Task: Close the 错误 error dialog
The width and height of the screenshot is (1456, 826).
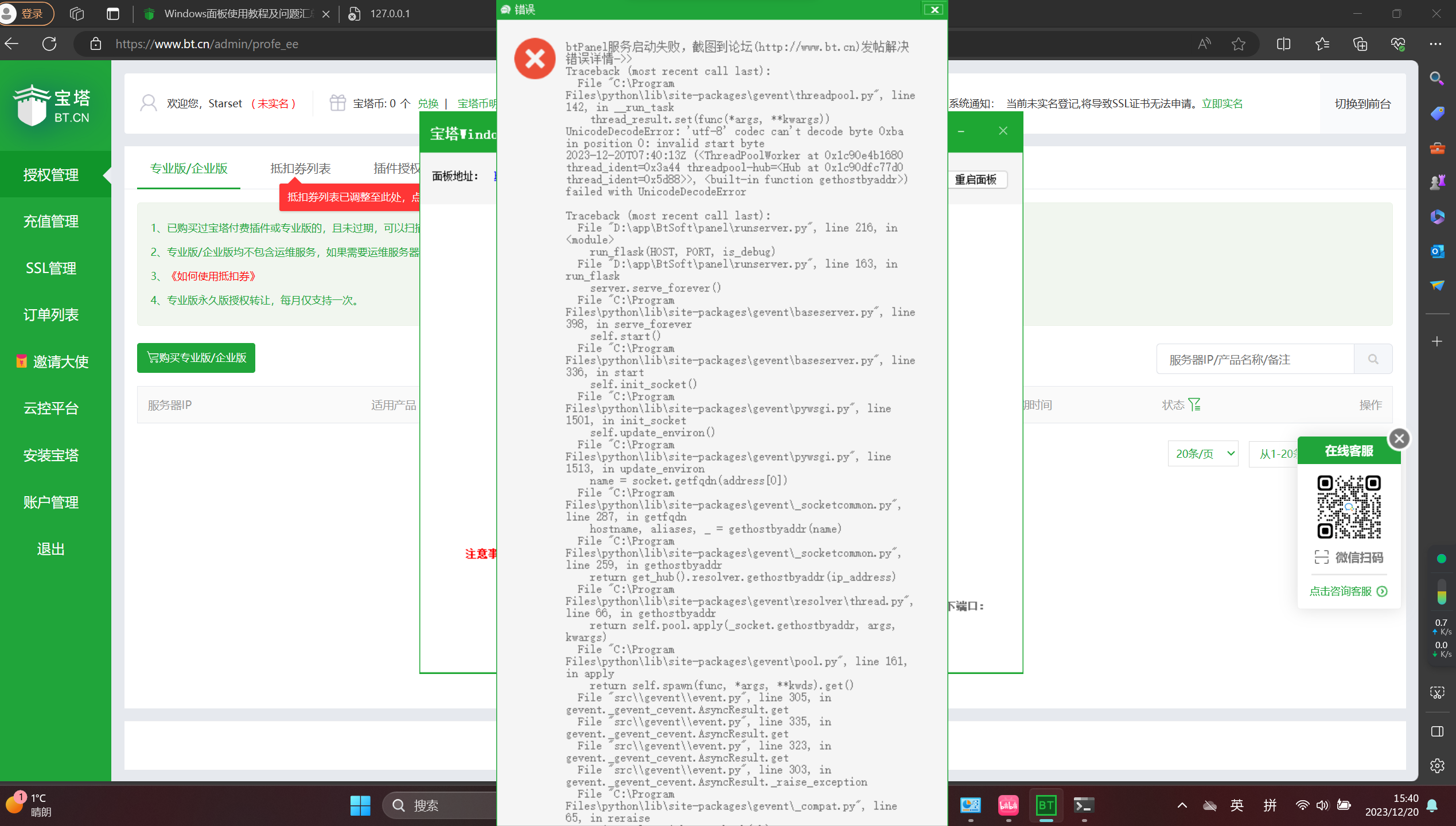Action: tap(934, 9)
